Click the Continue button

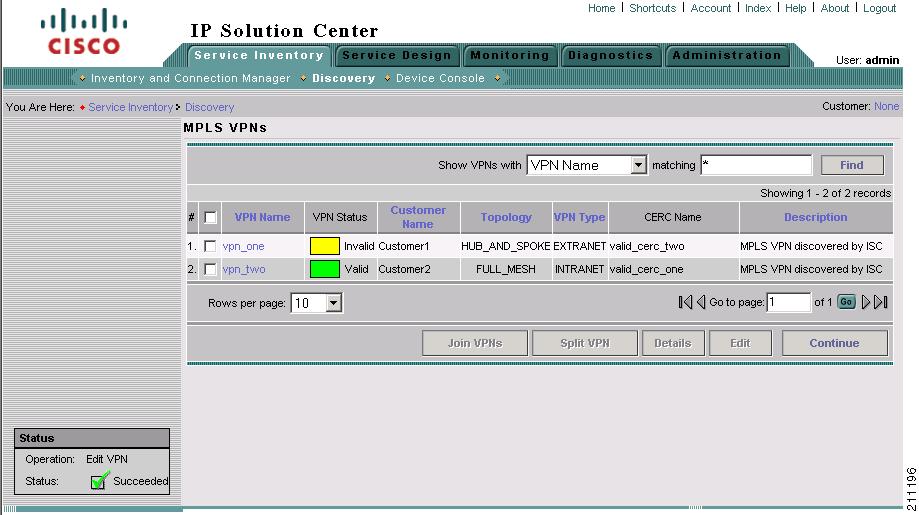[x=835, y=343]
